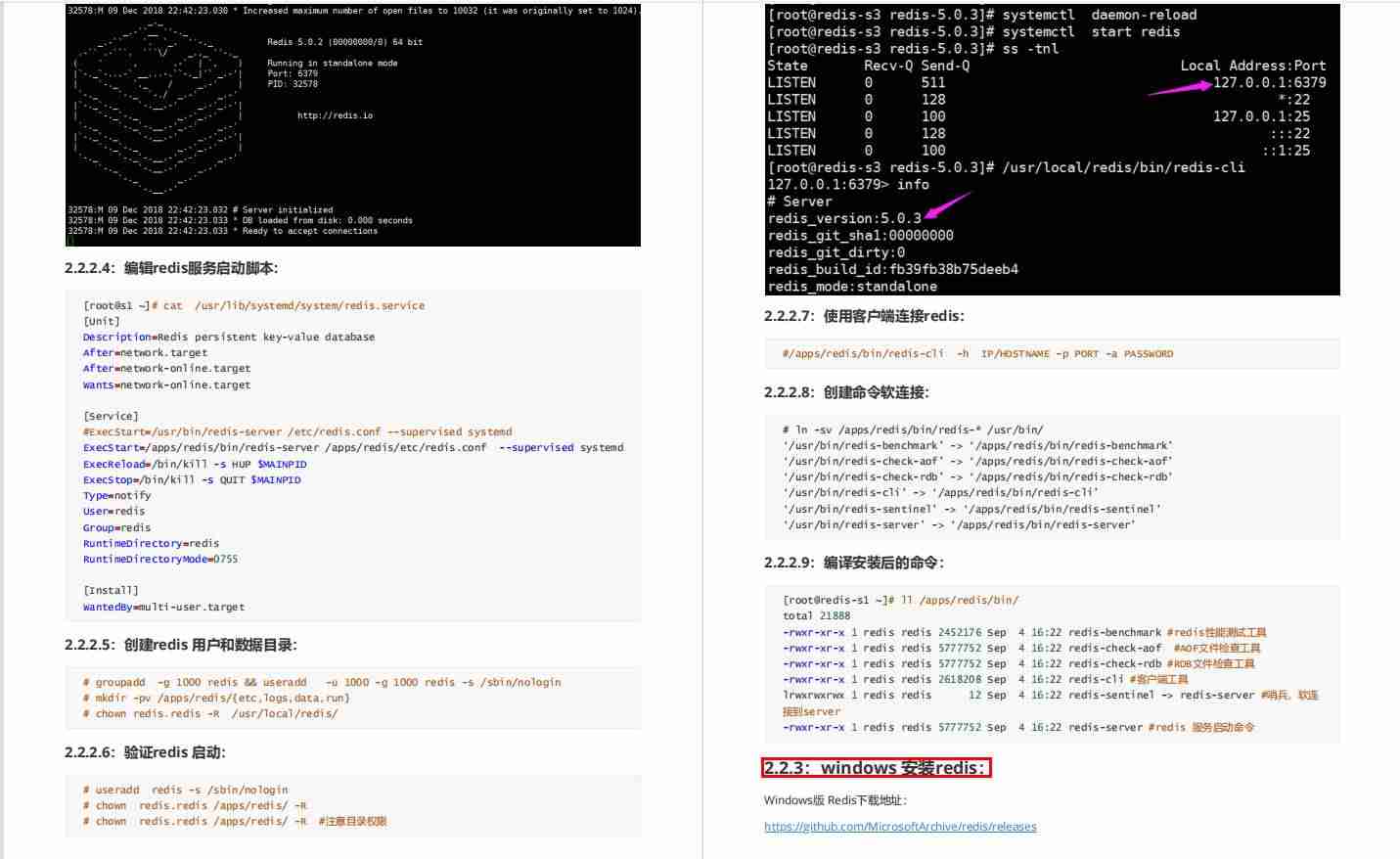1400x859 pixels.
Task: Click "Description=Redis persistent key-value database" line
Action: pos(229,337)
